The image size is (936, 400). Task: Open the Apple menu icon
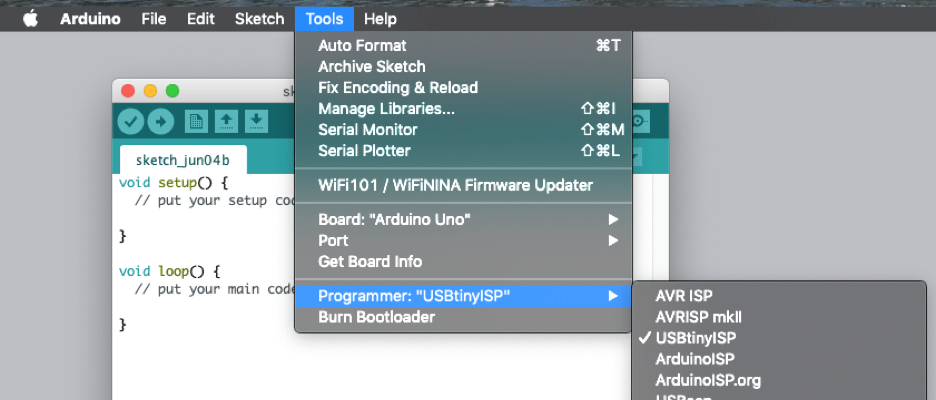click(29, 19)
